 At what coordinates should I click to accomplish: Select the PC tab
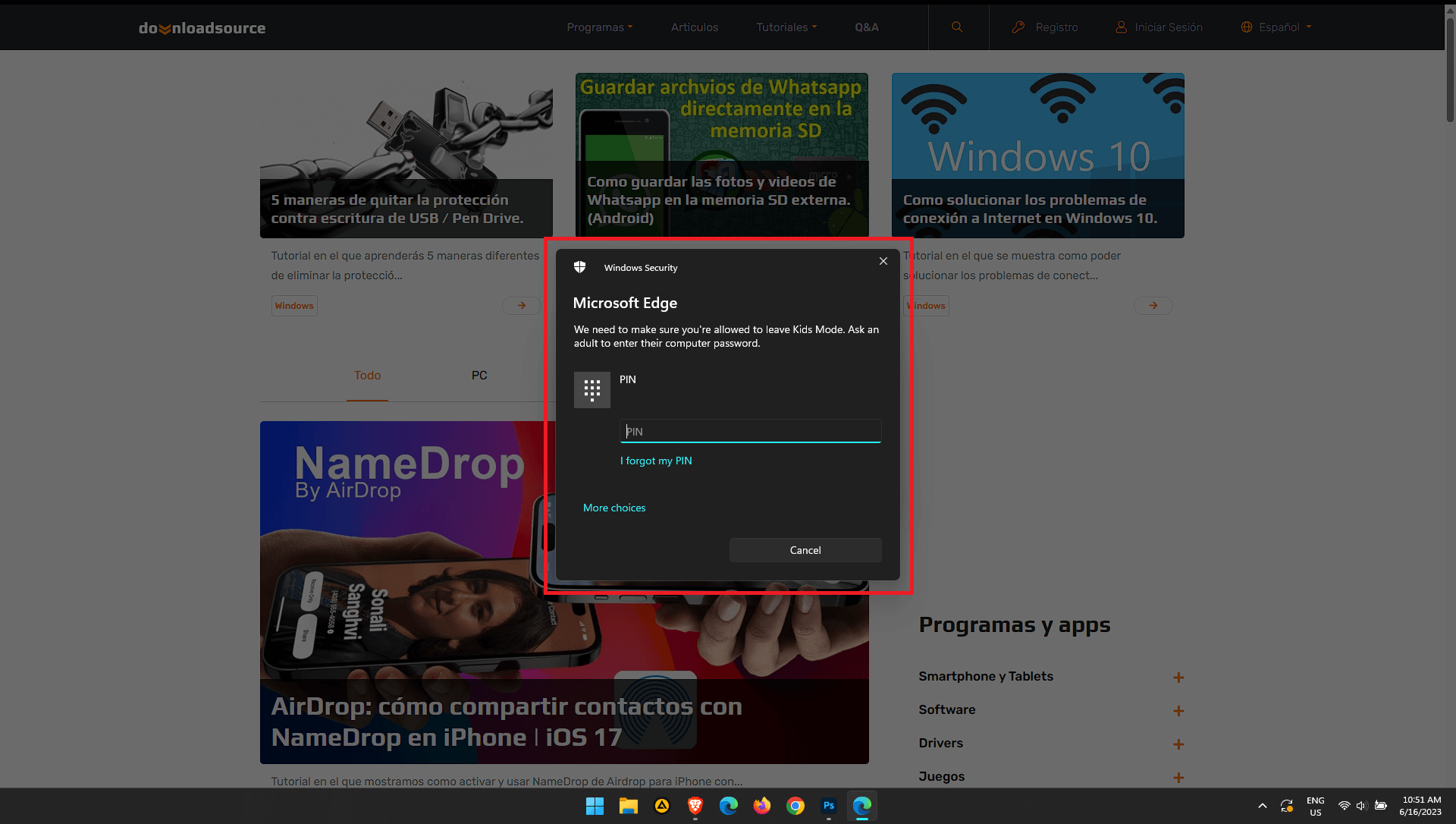(x=479, y=376)
